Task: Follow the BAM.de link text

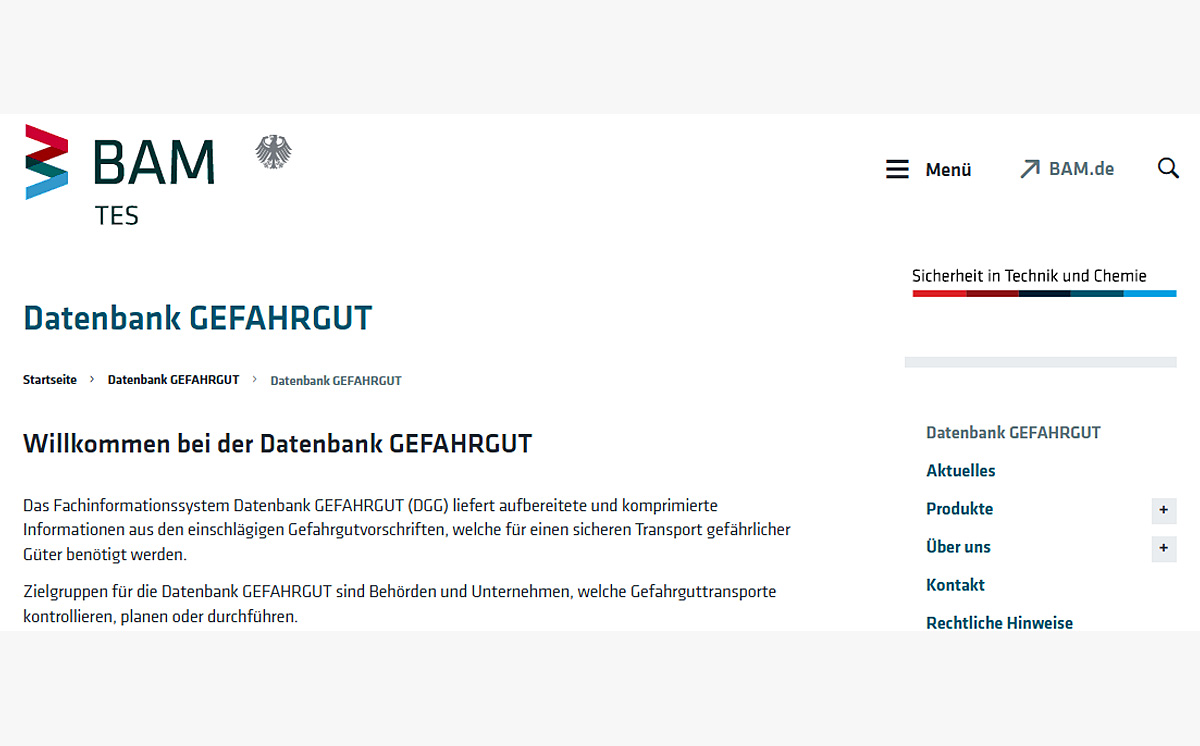Action: [1081, 169]
